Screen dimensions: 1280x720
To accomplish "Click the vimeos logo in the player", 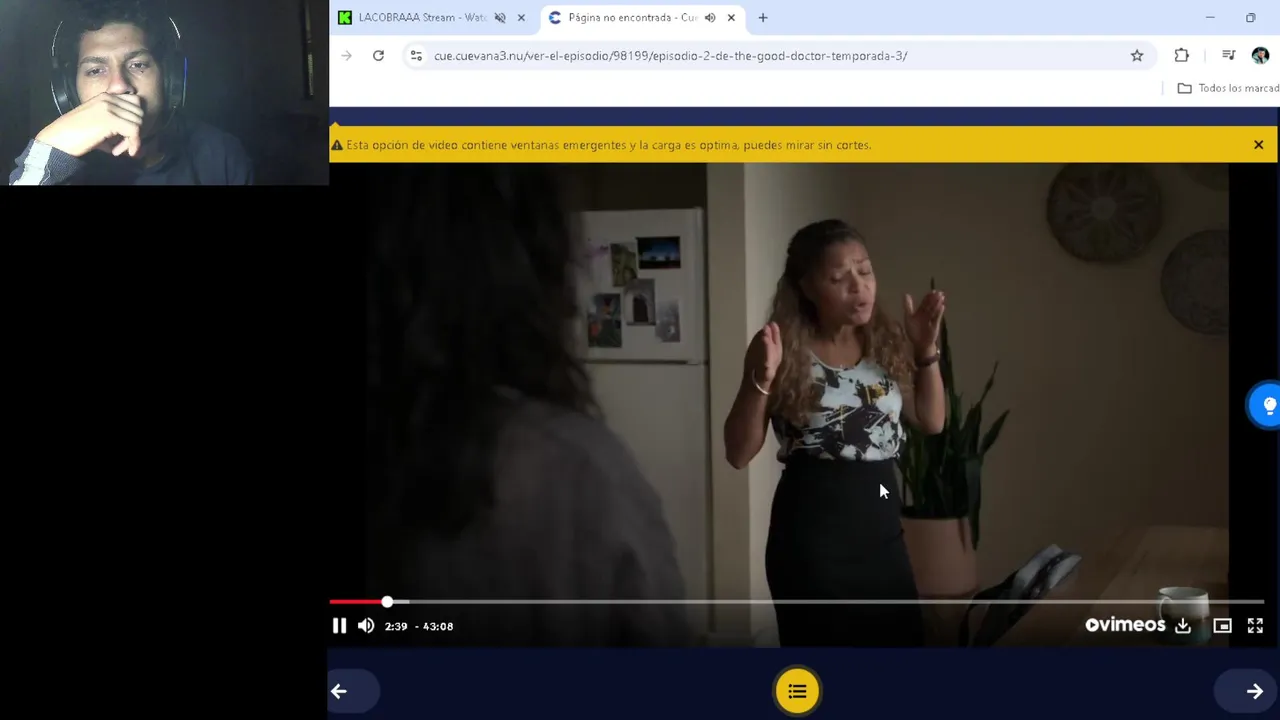I will (x=1125, y=625).
